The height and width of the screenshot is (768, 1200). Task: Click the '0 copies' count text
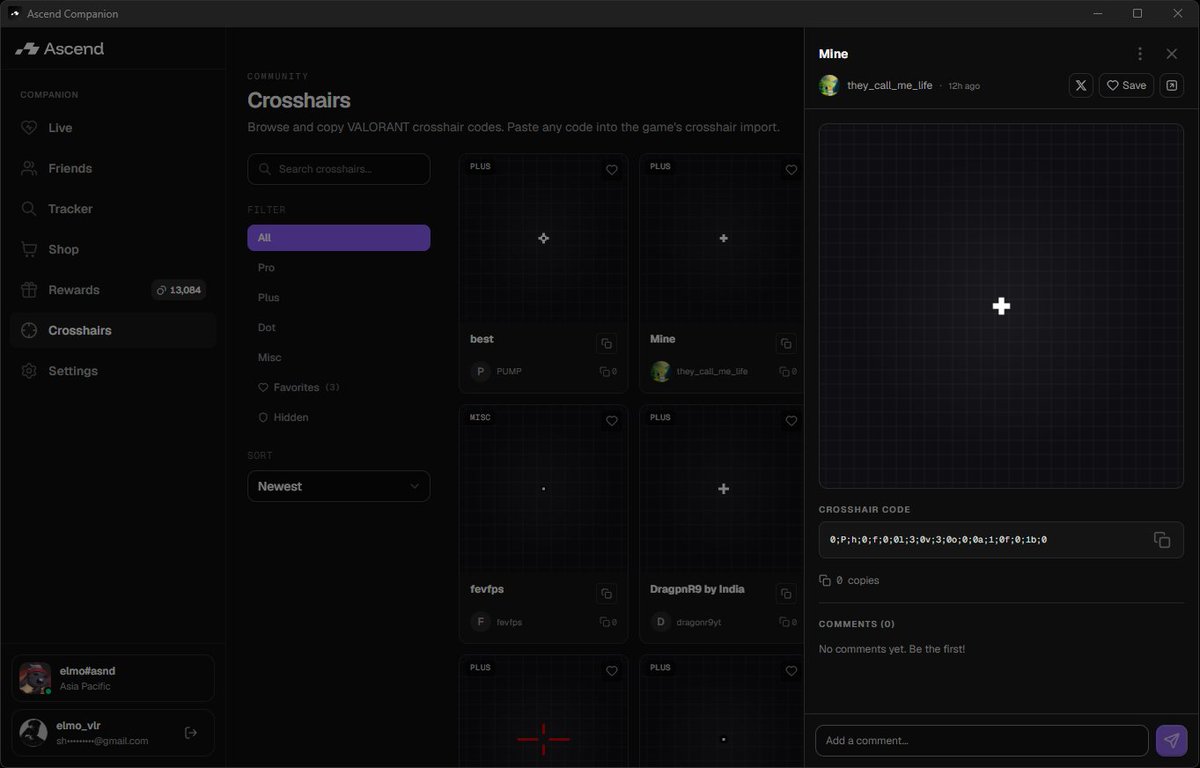(x=857, y=581)
